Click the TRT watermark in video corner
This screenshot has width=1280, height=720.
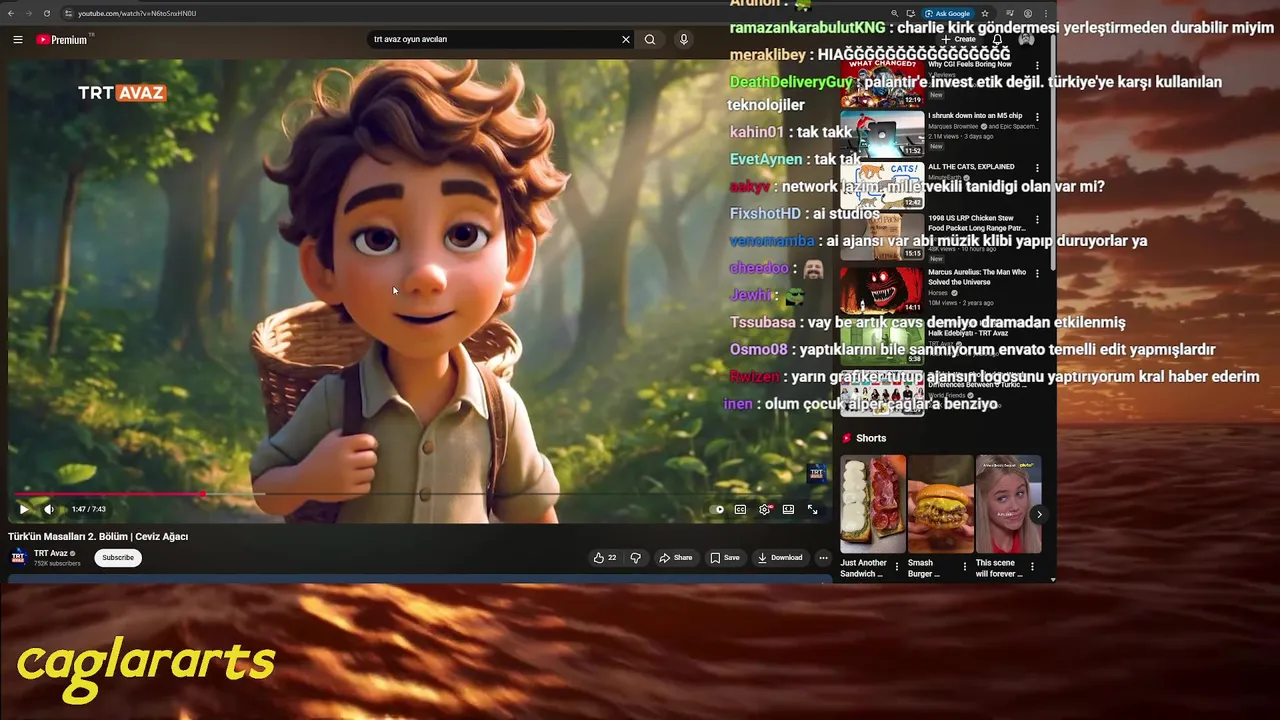coord(817,473)
